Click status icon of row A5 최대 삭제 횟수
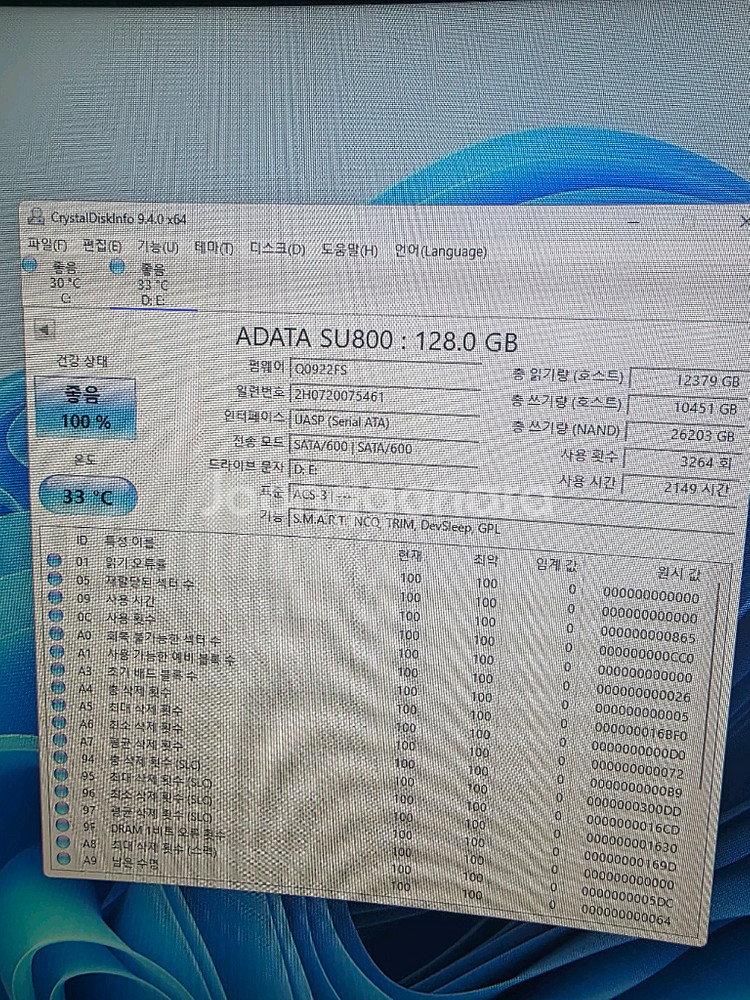The image size is (750, 1000). pos(59,705)
